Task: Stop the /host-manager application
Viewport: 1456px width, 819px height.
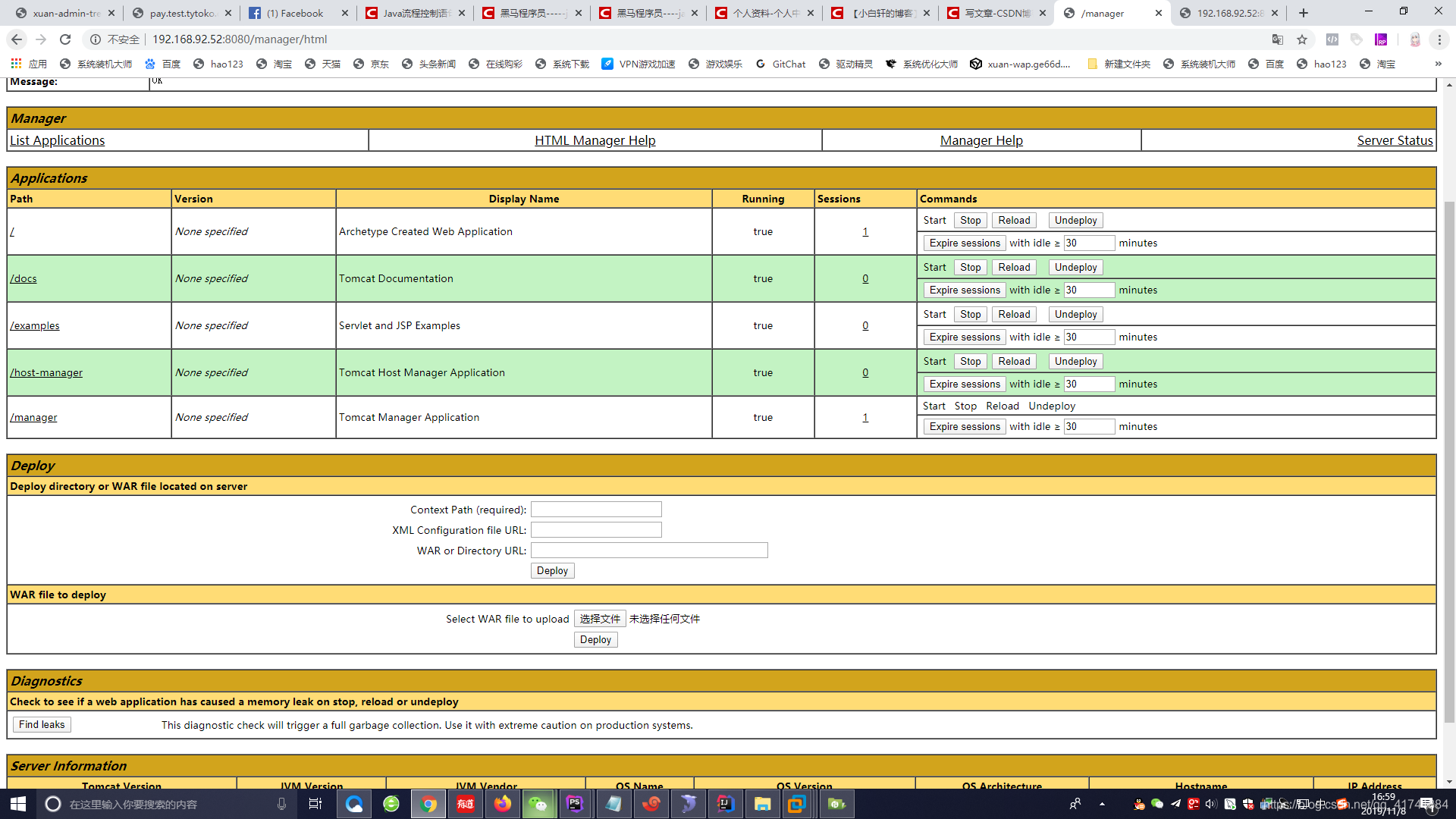Action: pos(970,361)
